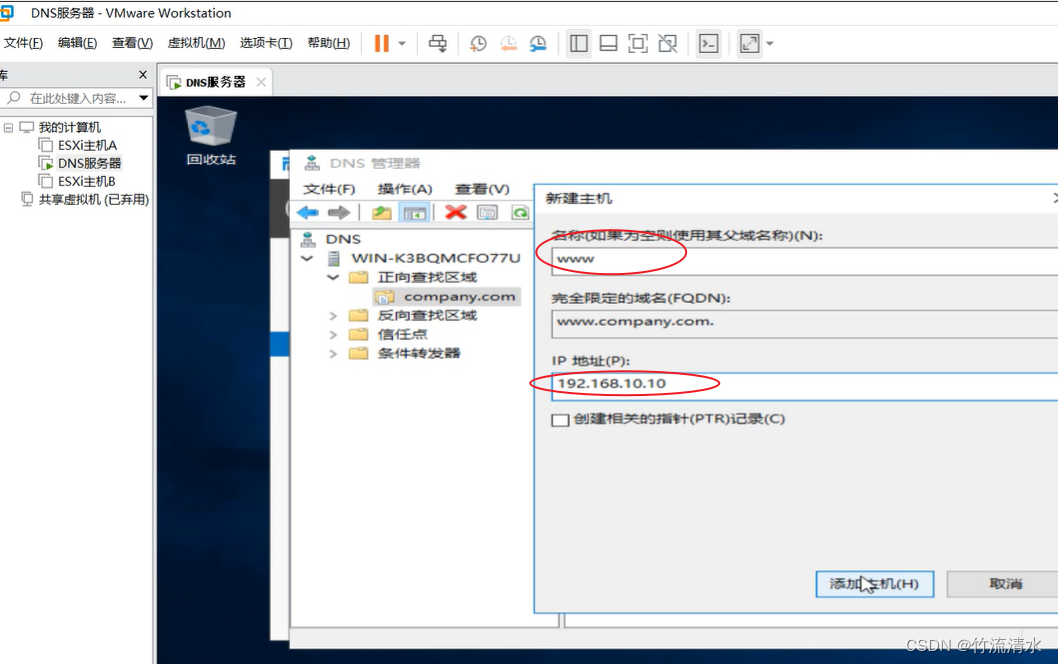Select 我的计算机 in the library tree
Image resolution: width=1058 pixels, height=664 pixels.
69,127
